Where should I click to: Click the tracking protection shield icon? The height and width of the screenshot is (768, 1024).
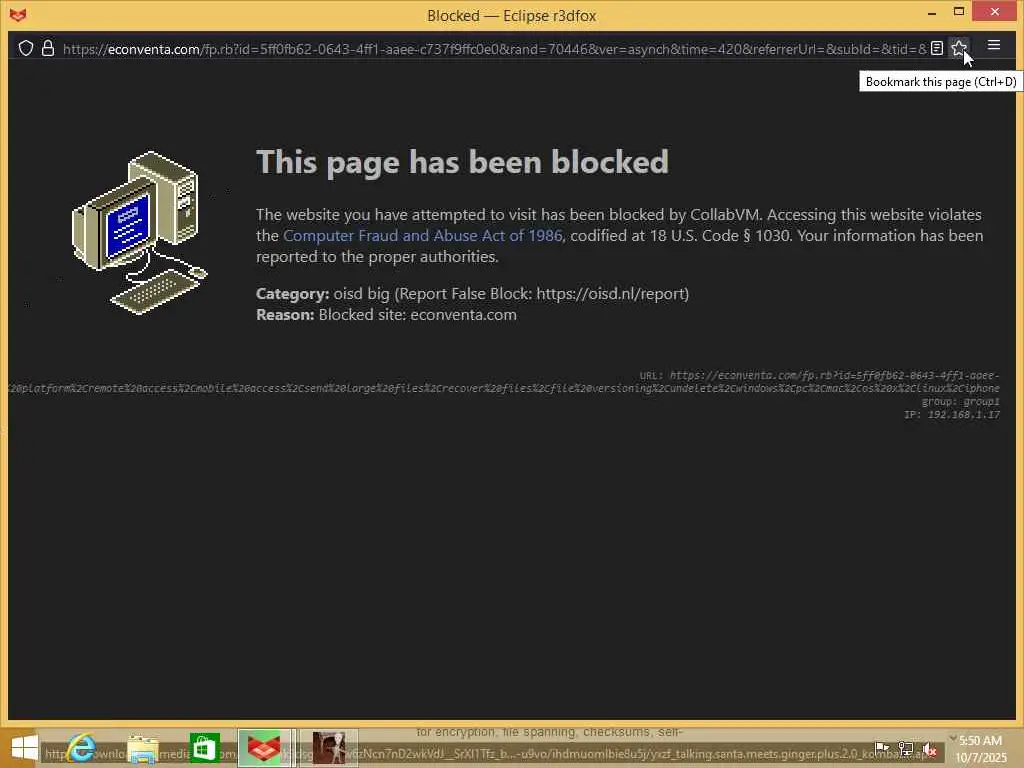point(25,48)
